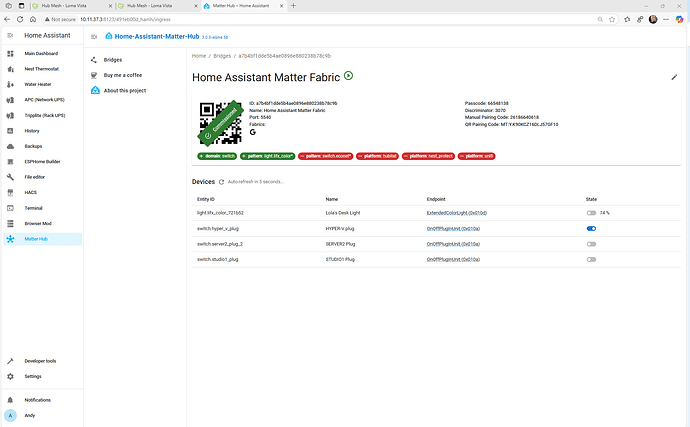Toggle the SERVER2 Plug switch on
Image resolution: width=690 pixels, height=427 pixels.
coord(591,244)
